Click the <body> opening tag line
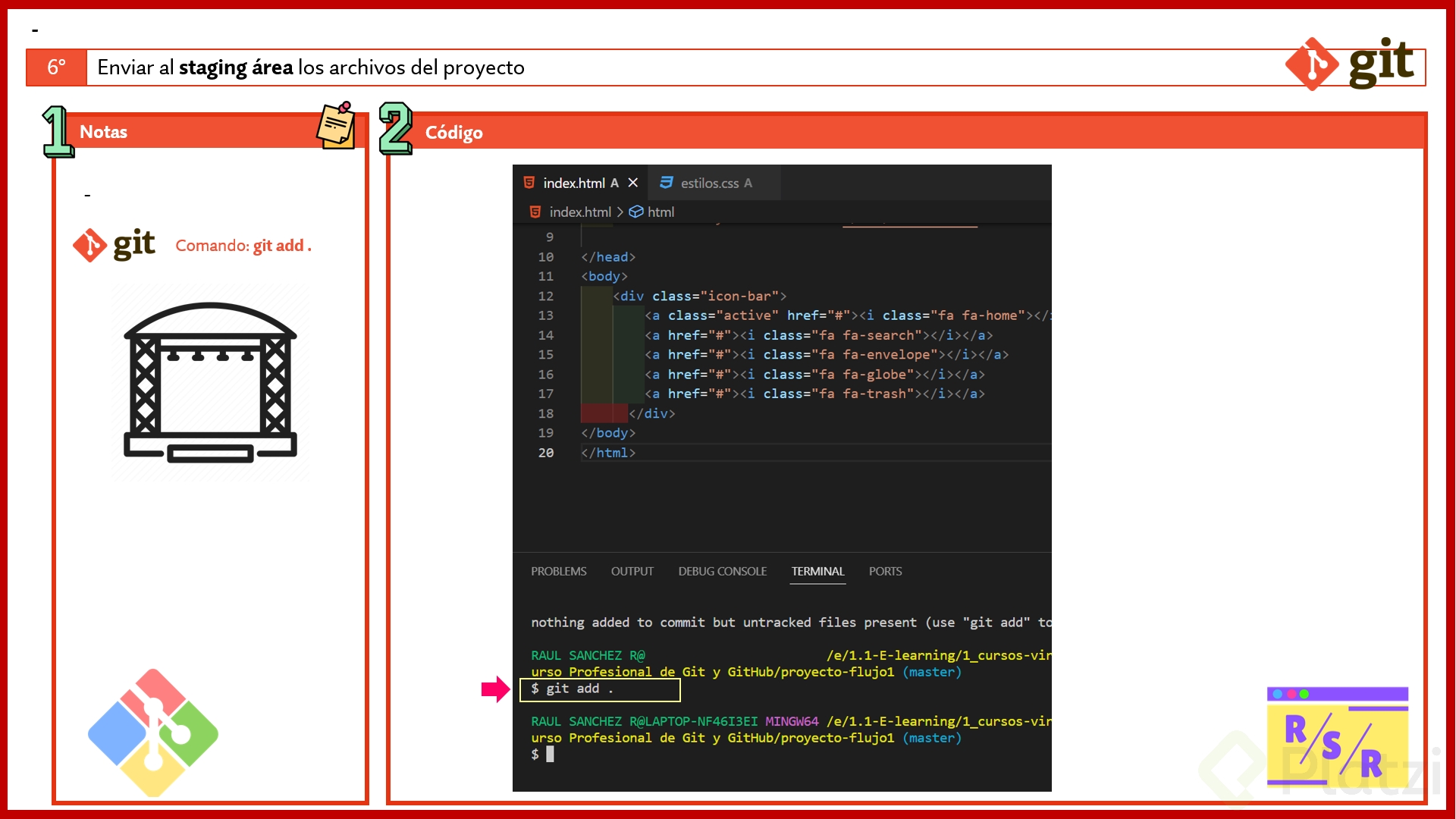 (x=604, y=277)
